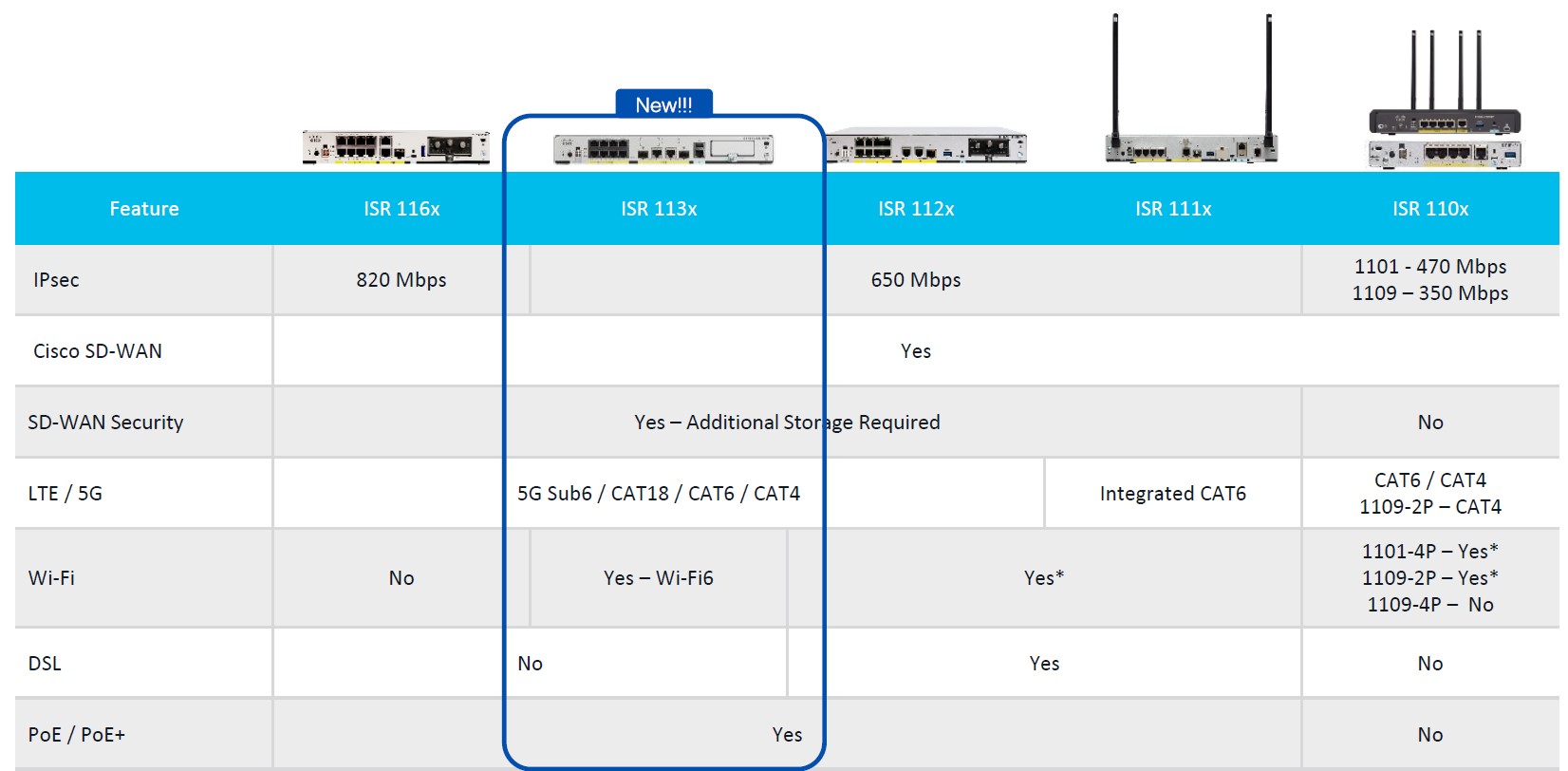Click Yes – Additional Storage Required cell
Screen dimensions: 1568x771
pos(787,423)
